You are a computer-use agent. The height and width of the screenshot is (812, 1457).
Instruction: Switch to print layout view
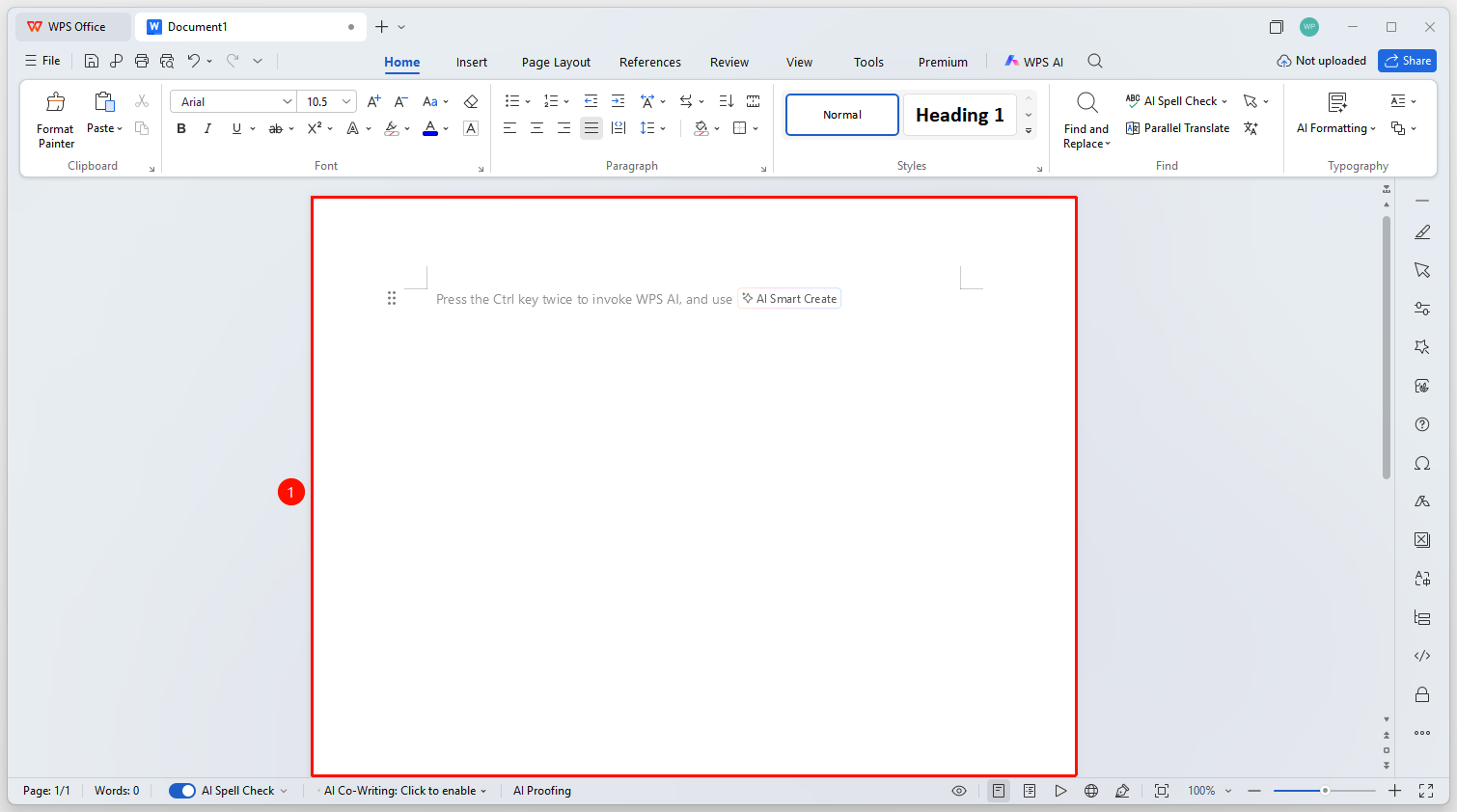click(999, 791)
